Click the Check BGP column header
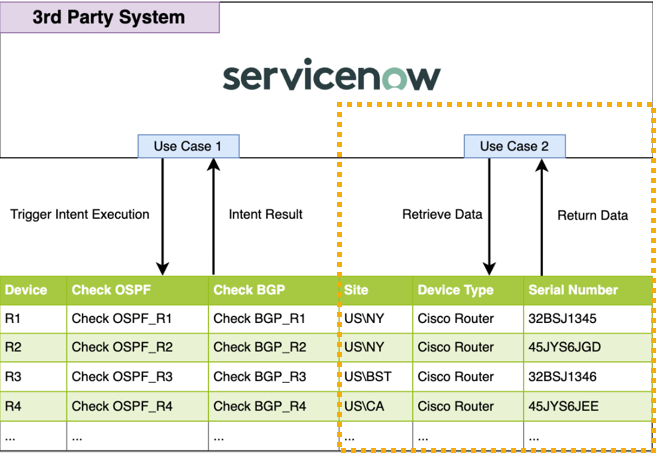 click(x=248, y=290)
